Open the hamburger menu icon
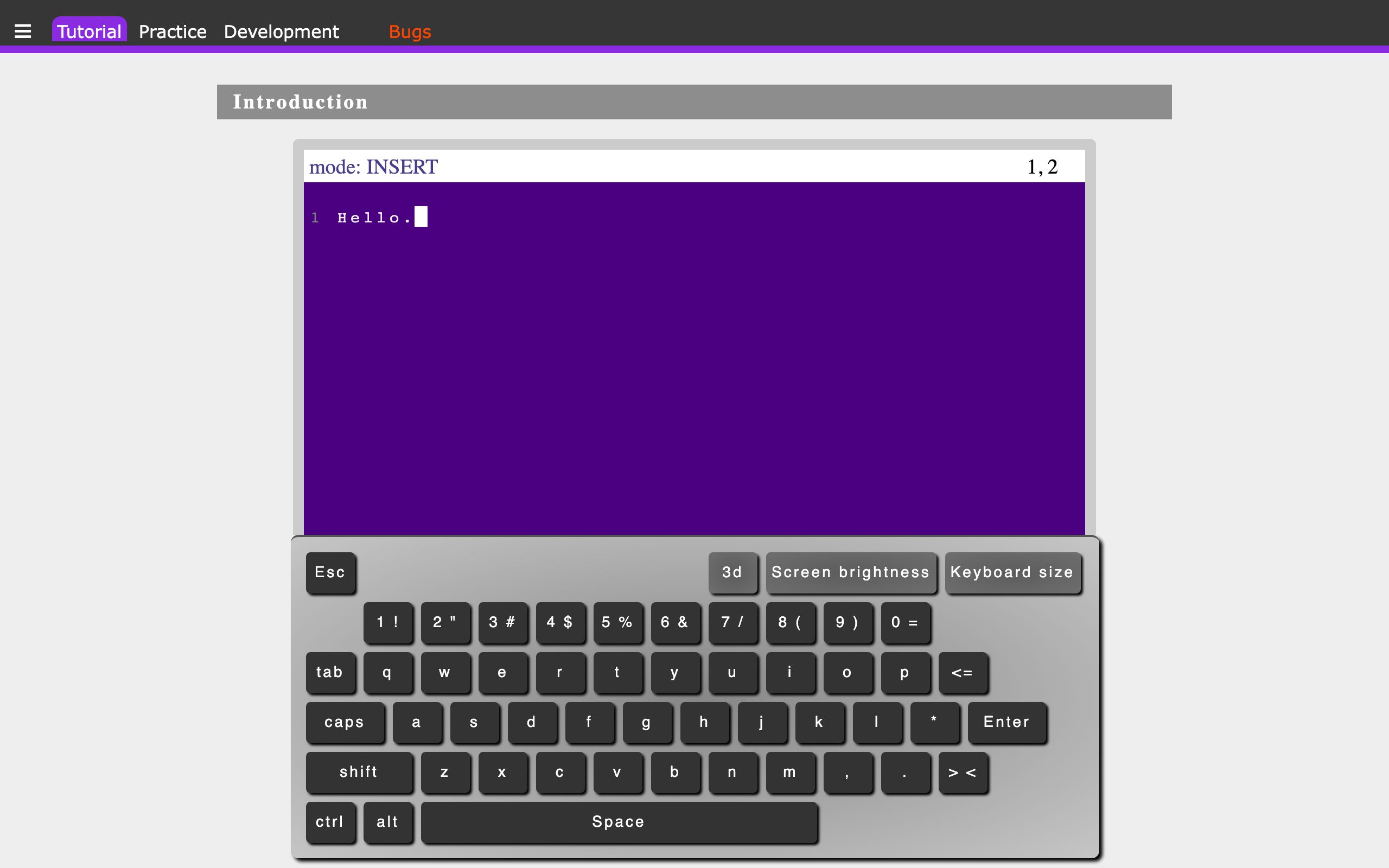The height and width of the screenshot is (868, 1389). pos(23,31)
